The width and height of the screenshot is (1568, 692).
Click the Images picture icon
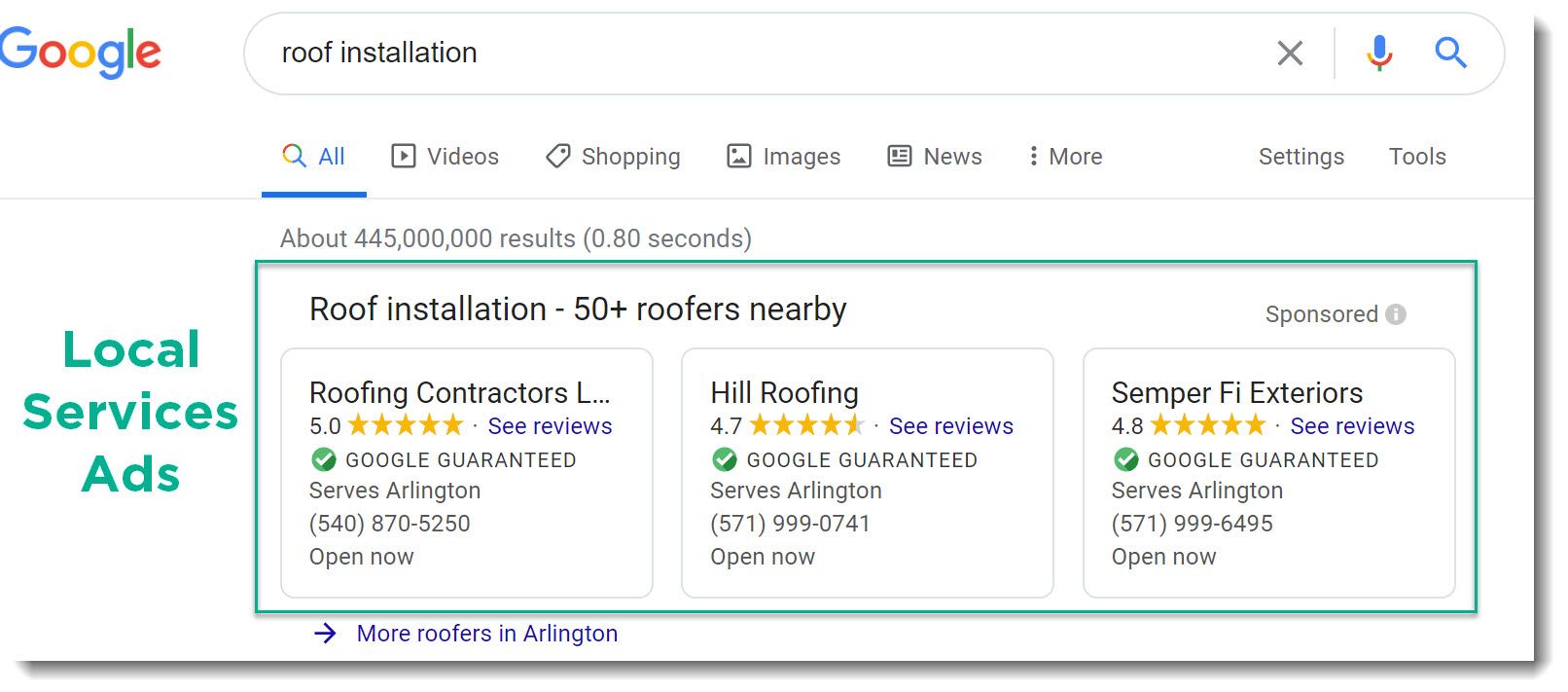click(x=739, y=156)
